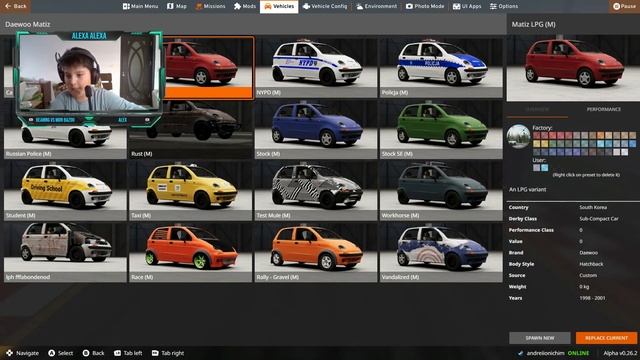
Task: Click the Country value South Korea
Action: 593,207
